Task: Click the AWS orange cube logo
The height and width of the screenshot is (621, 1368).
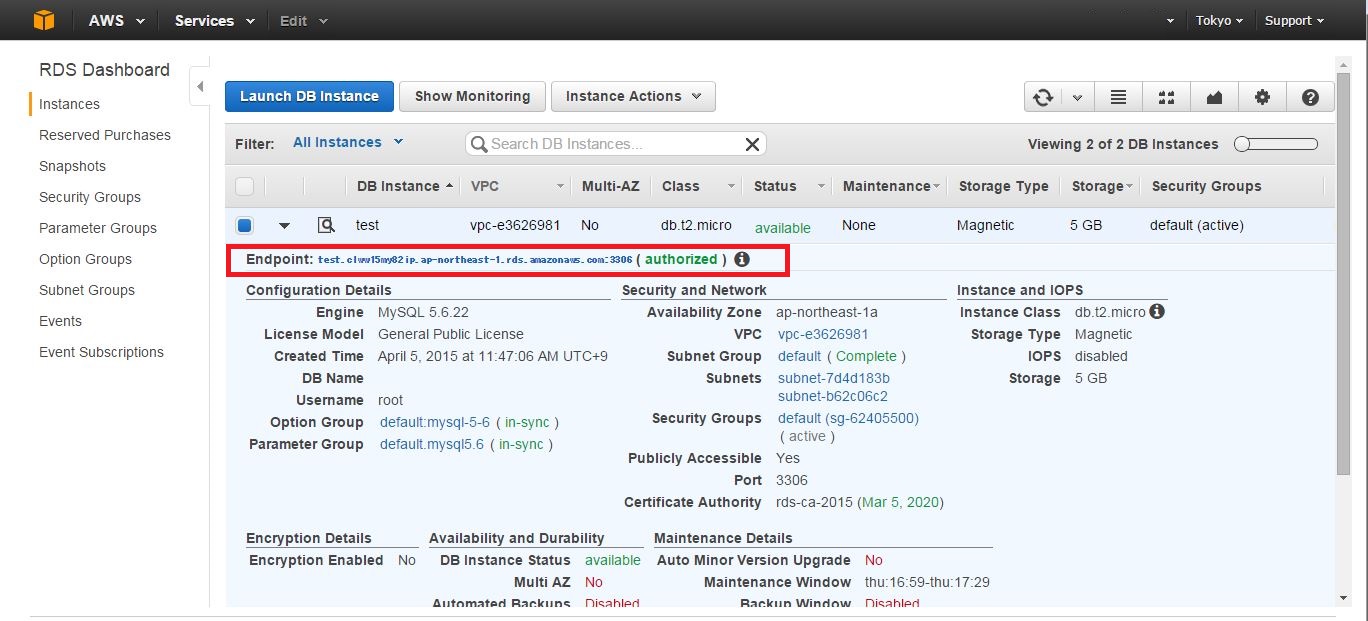Action: (x=43, y=20)
